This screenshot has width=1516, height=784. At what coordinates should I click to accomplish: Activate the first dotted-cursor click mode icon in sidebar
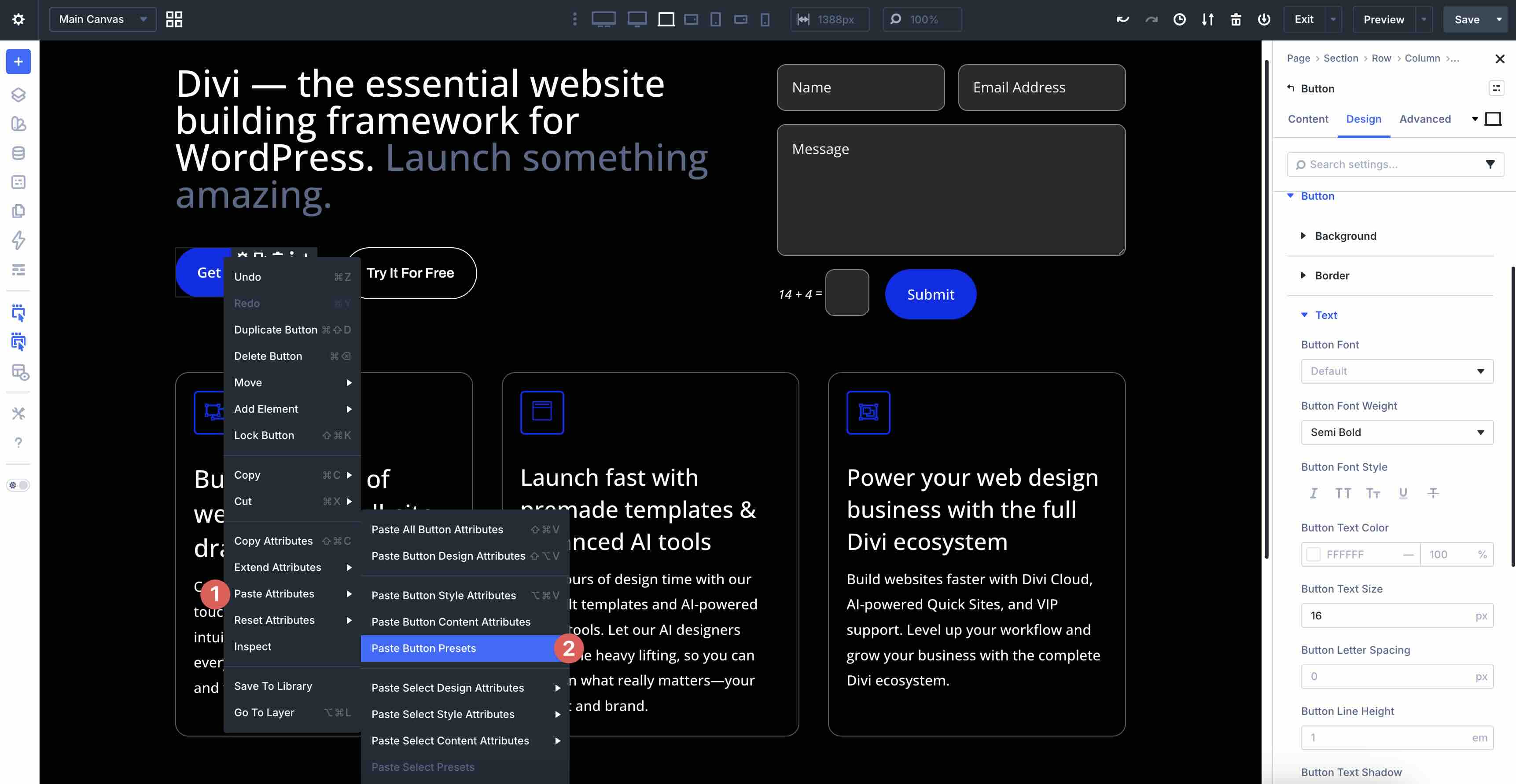pyautogui.click(x=18, y=313)
